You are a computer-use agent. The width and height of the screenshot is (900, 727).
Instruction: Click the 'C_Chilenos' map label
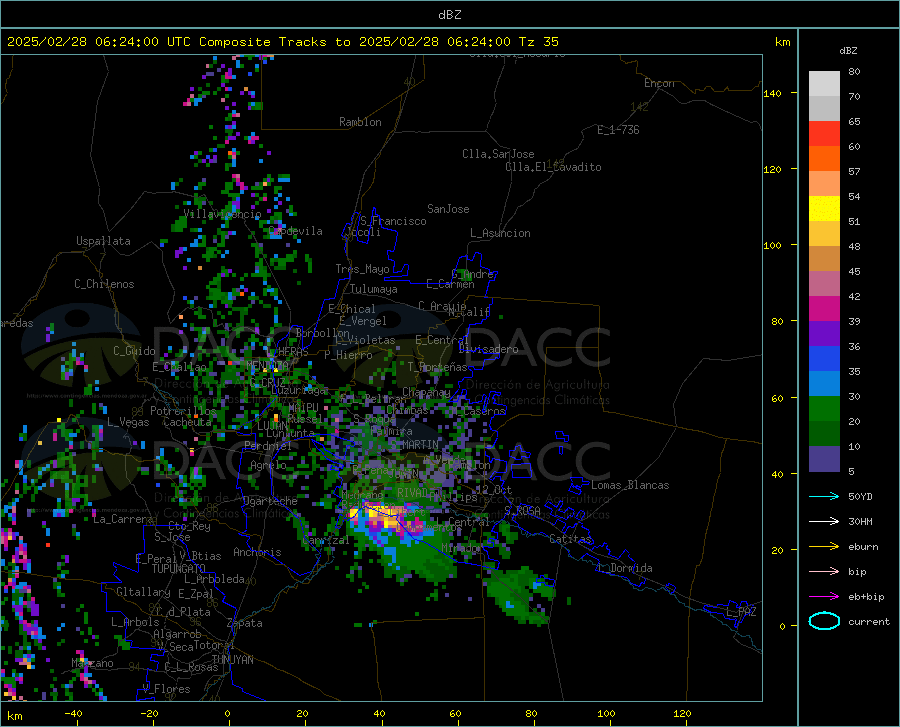click(104, 284)
